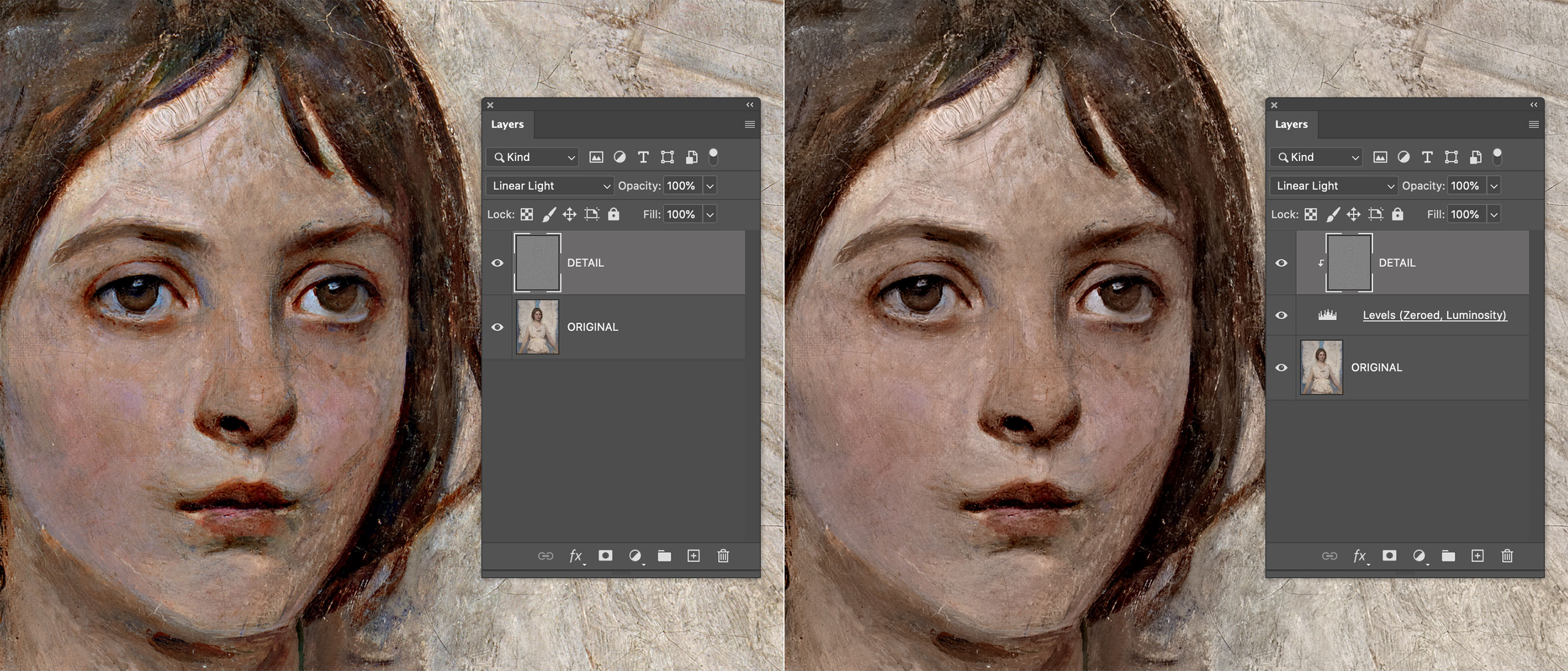Filter type layers in right Layers panel
Image resolution: width=1568 pixels, height=671 pixels.
click(x=1427, y=157)
